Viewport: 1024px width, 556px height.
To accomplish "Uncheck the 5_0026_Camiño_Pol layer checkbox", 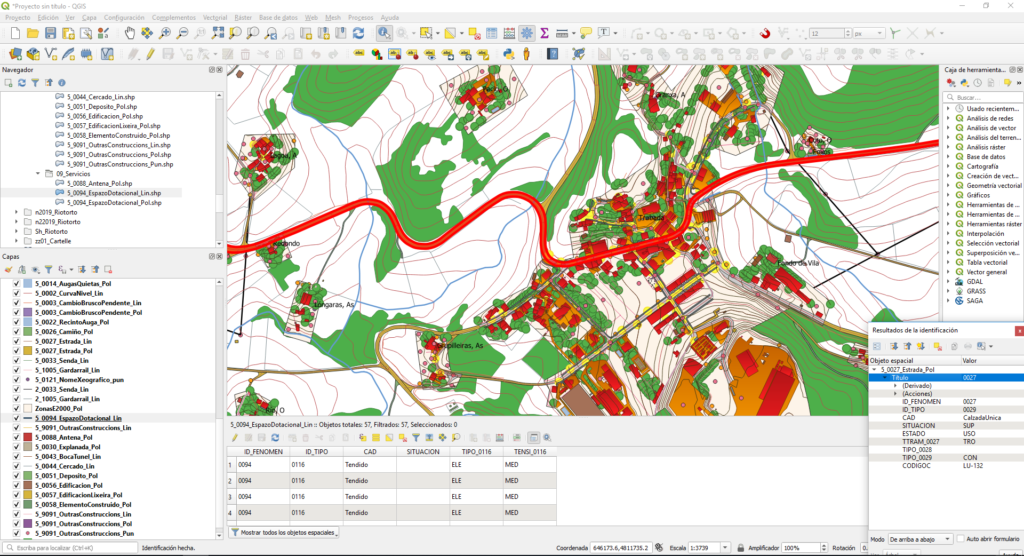I will click(x=16, y=332).
